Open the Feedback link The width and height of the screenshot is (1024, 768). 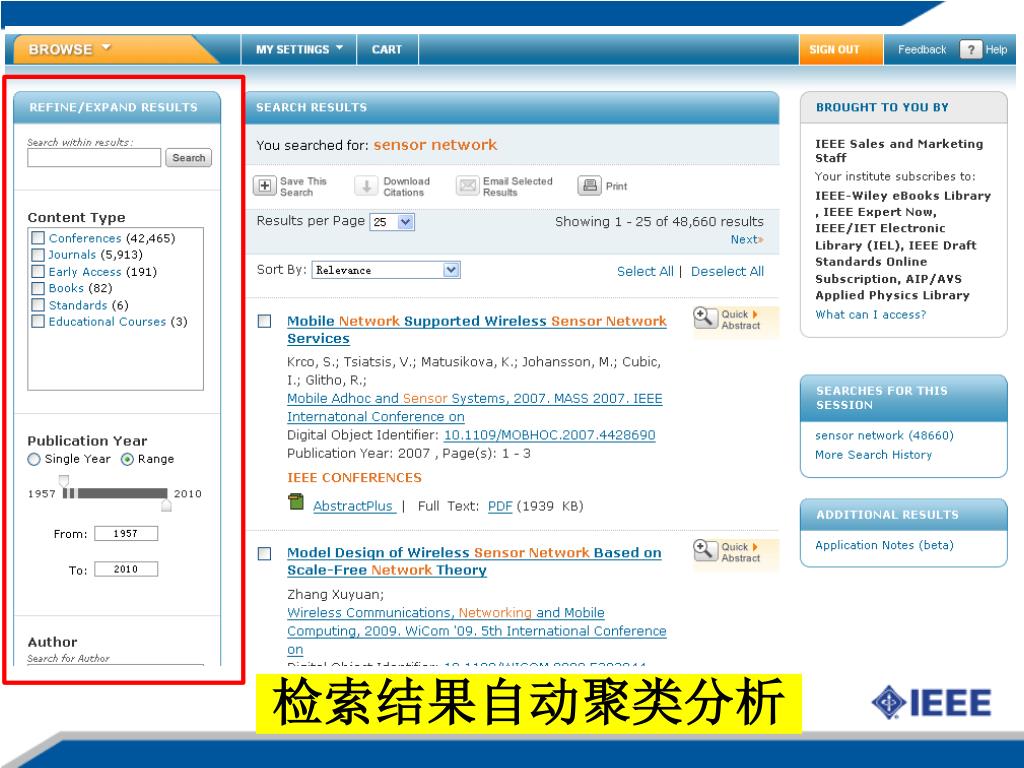coord(921,50)
